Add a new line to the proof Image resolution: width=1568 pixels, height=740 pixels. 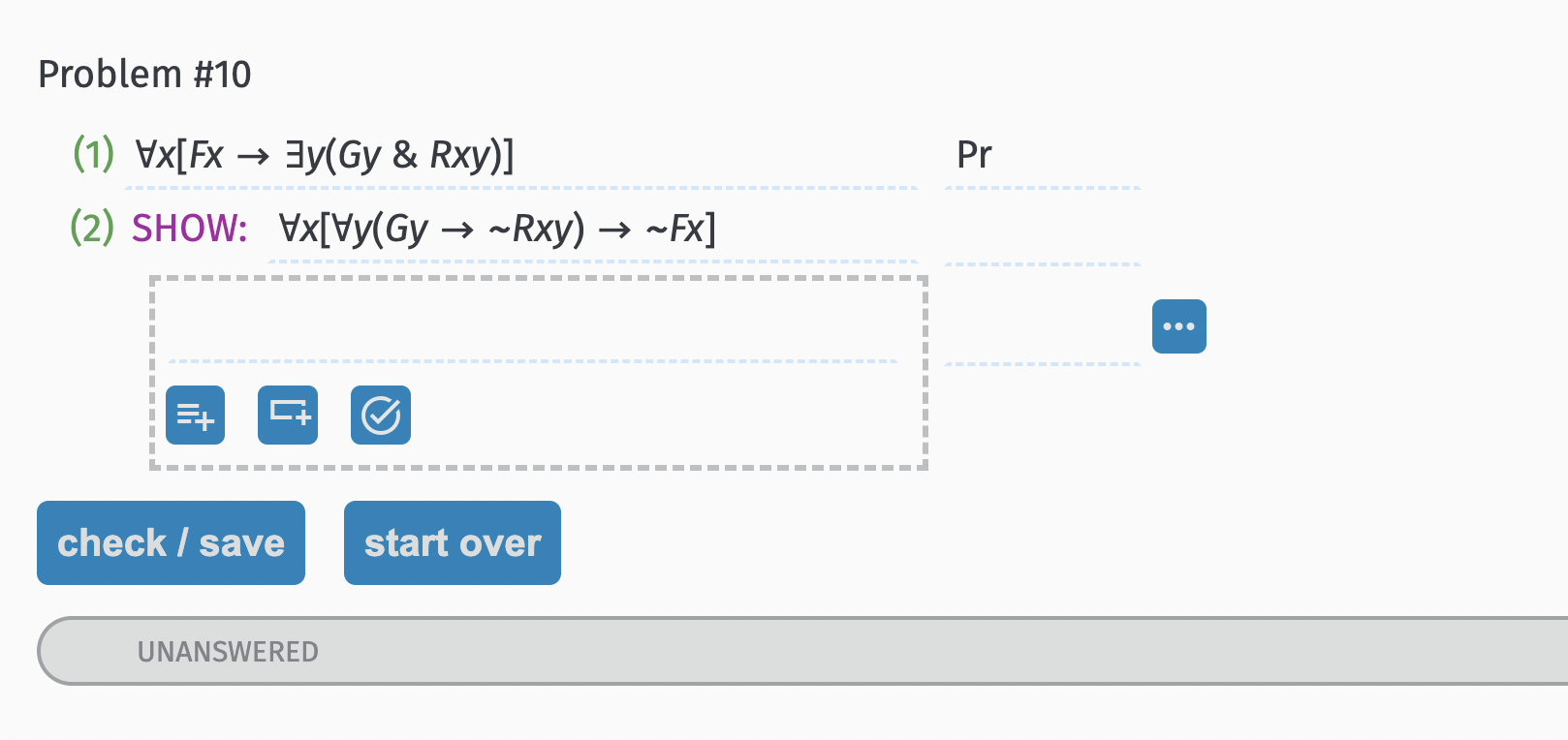195,415
